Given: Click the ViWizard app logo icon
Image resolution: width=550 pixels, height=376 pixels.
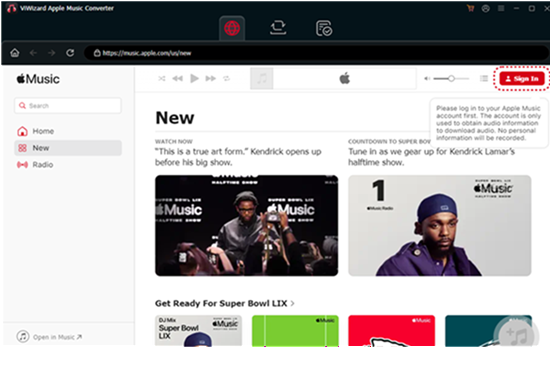Looking at the screenshot, I should click(x=11, y=8).
